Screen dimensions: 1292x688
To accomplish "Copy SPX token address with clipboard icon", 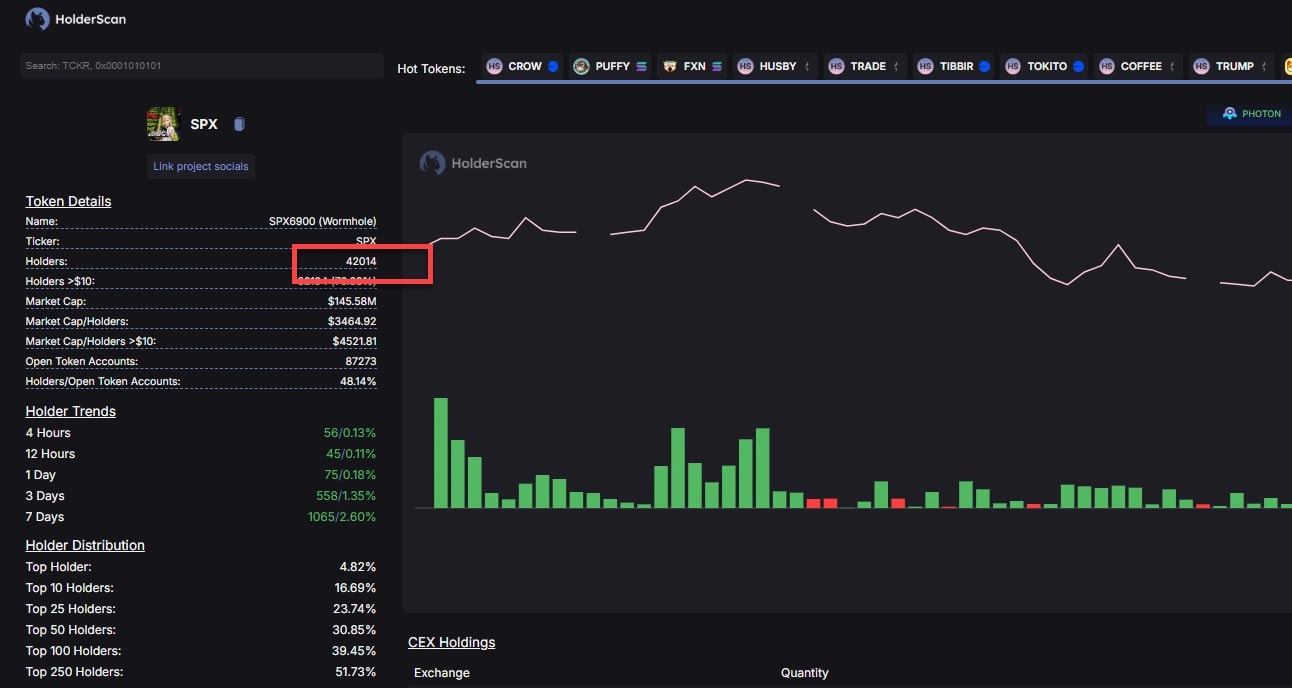I will click(x=239, y=124).
